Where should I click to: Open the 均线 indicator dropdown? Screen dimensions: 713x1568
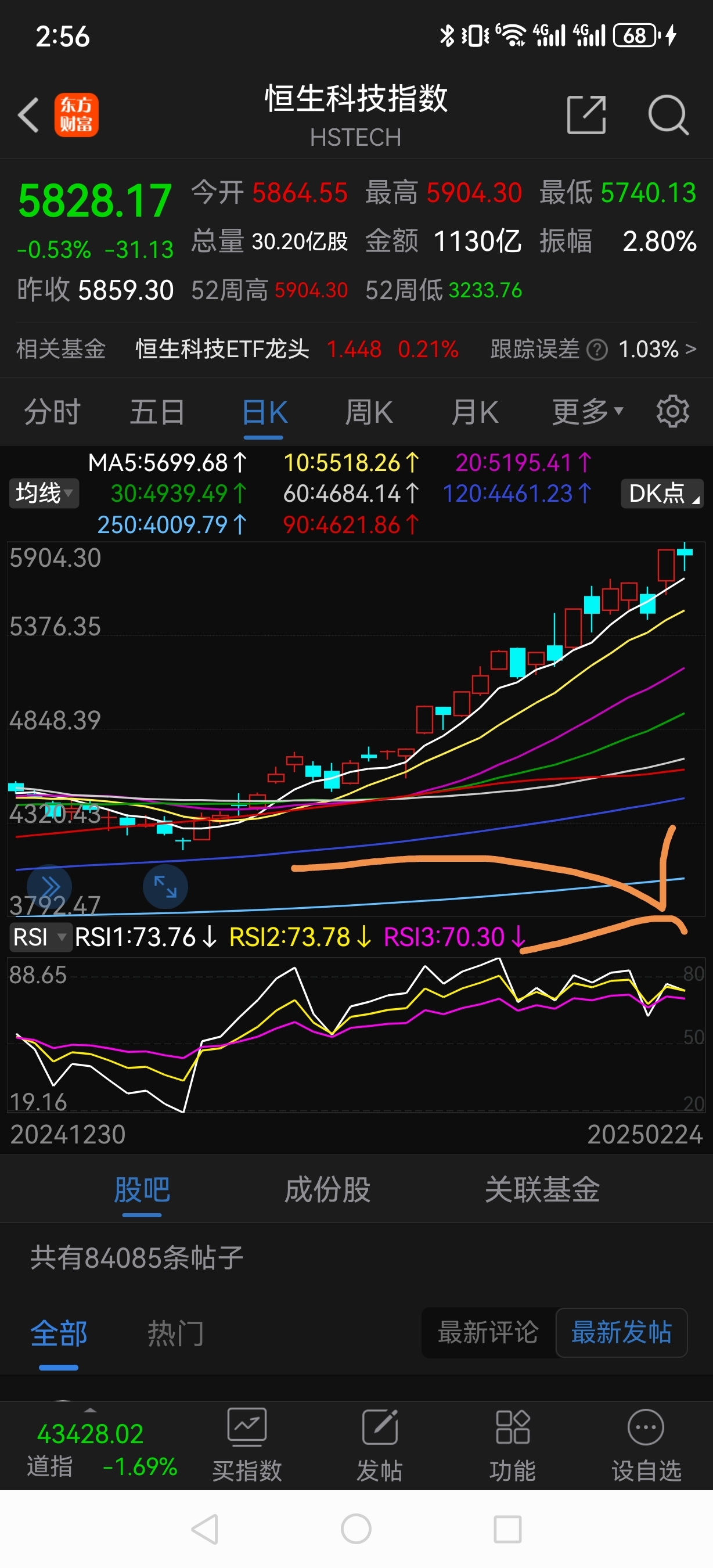(44, 493)
